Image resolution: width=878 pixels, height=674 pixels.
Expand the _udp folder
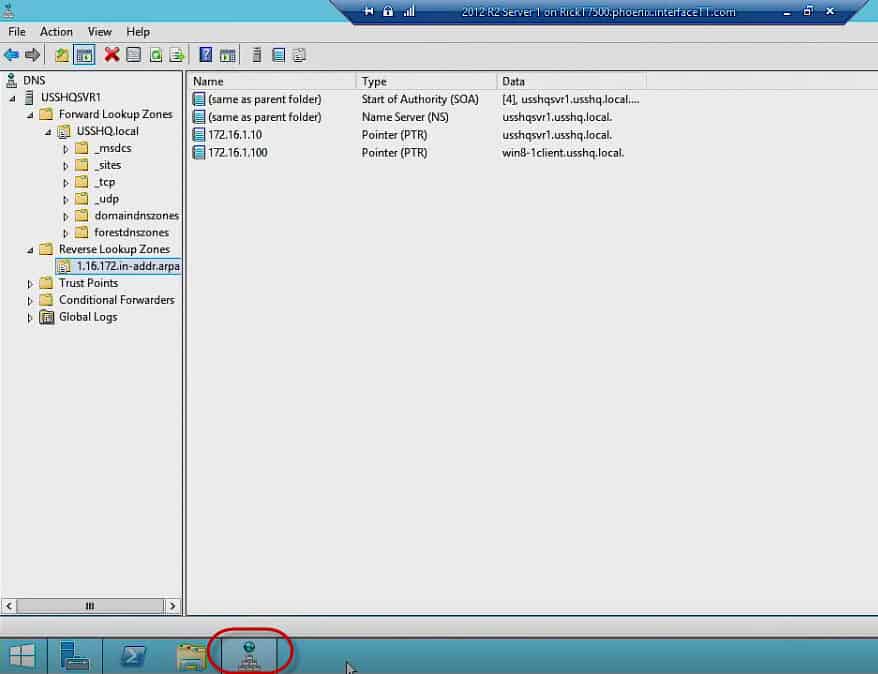point(66,199)
